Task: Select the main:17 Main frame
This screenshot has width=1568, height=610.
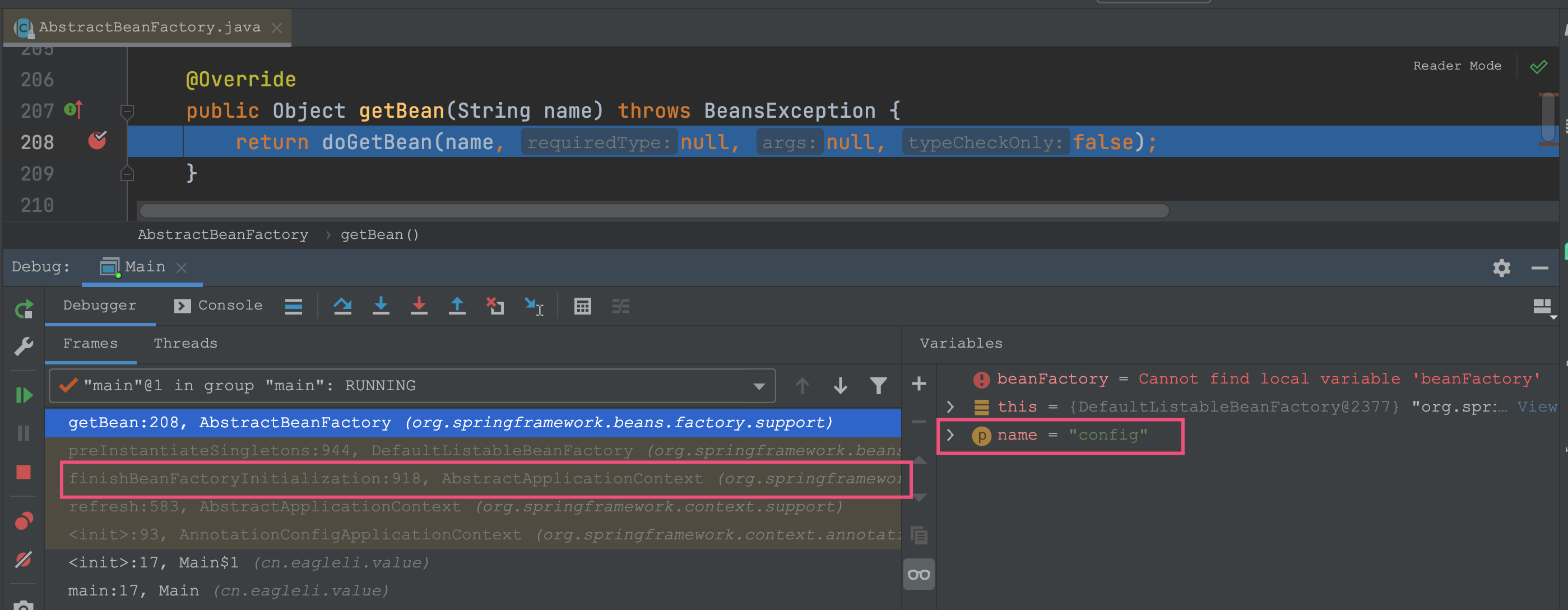Action: (473, 590)
